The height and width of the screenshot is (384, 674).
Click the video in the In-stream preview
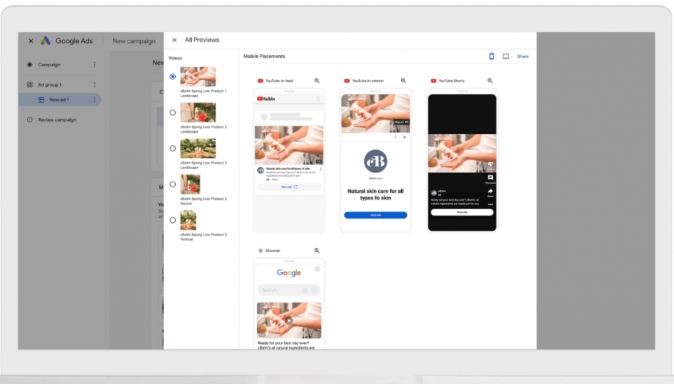tap(375, 114)
